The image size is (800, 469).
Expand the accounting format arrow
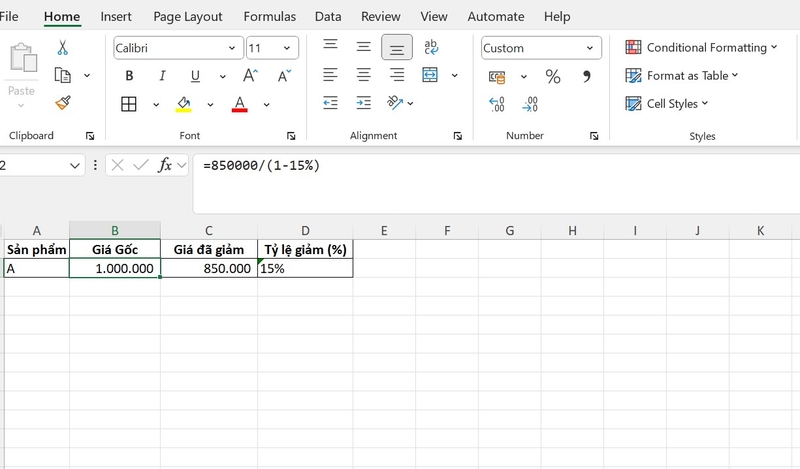pyautogui.click(x=523, y=77)
